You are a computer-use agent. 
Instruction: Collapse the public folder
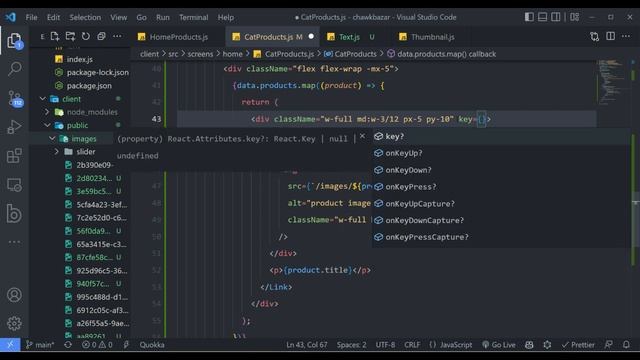[47, 125]
